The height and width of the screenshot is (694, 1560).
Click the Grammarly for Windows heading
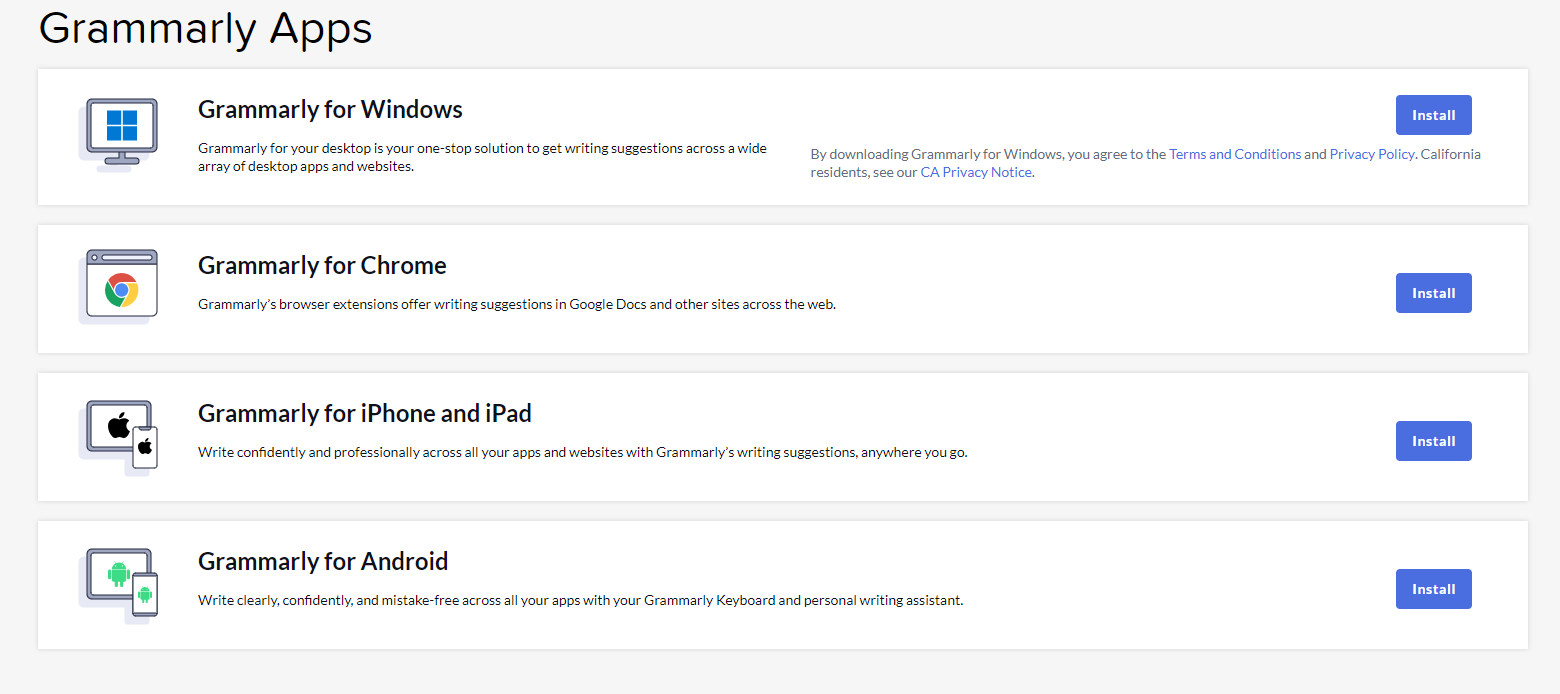tap(330, 109)
